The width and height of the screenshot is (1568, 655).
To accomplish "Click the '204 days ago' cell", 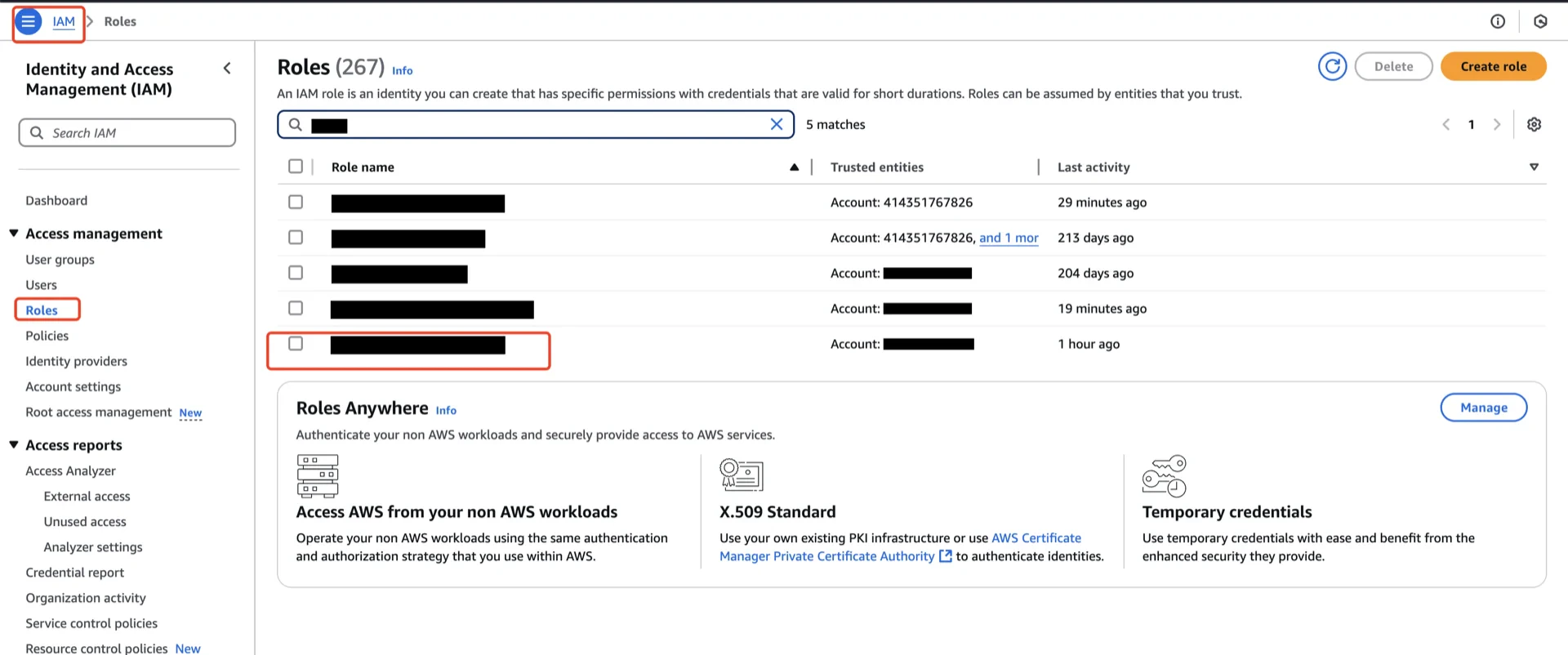I will pos(1095,273).
